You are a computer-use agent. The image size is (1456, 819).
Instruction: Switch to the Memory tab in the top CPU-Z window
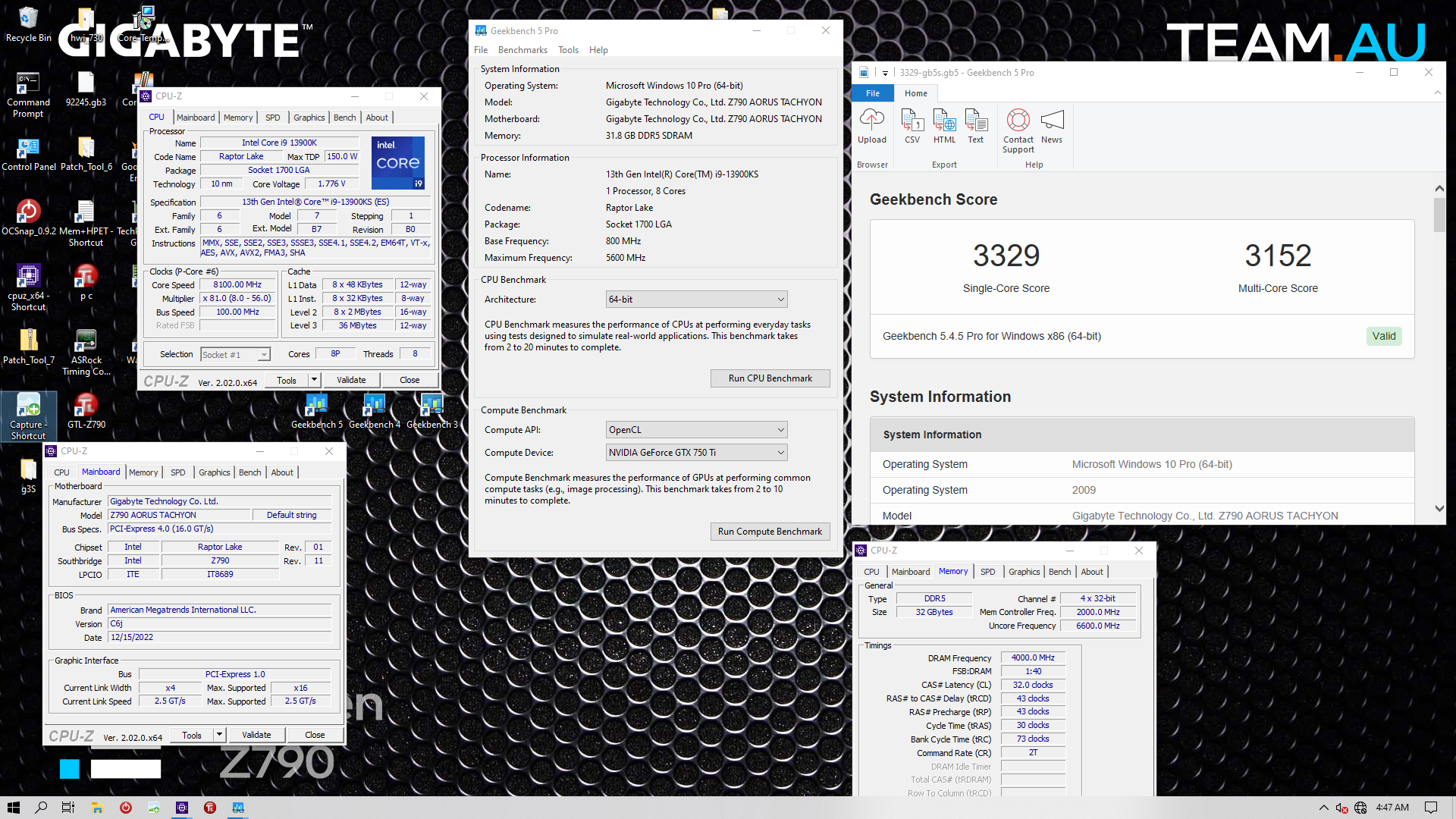point(238,118)
